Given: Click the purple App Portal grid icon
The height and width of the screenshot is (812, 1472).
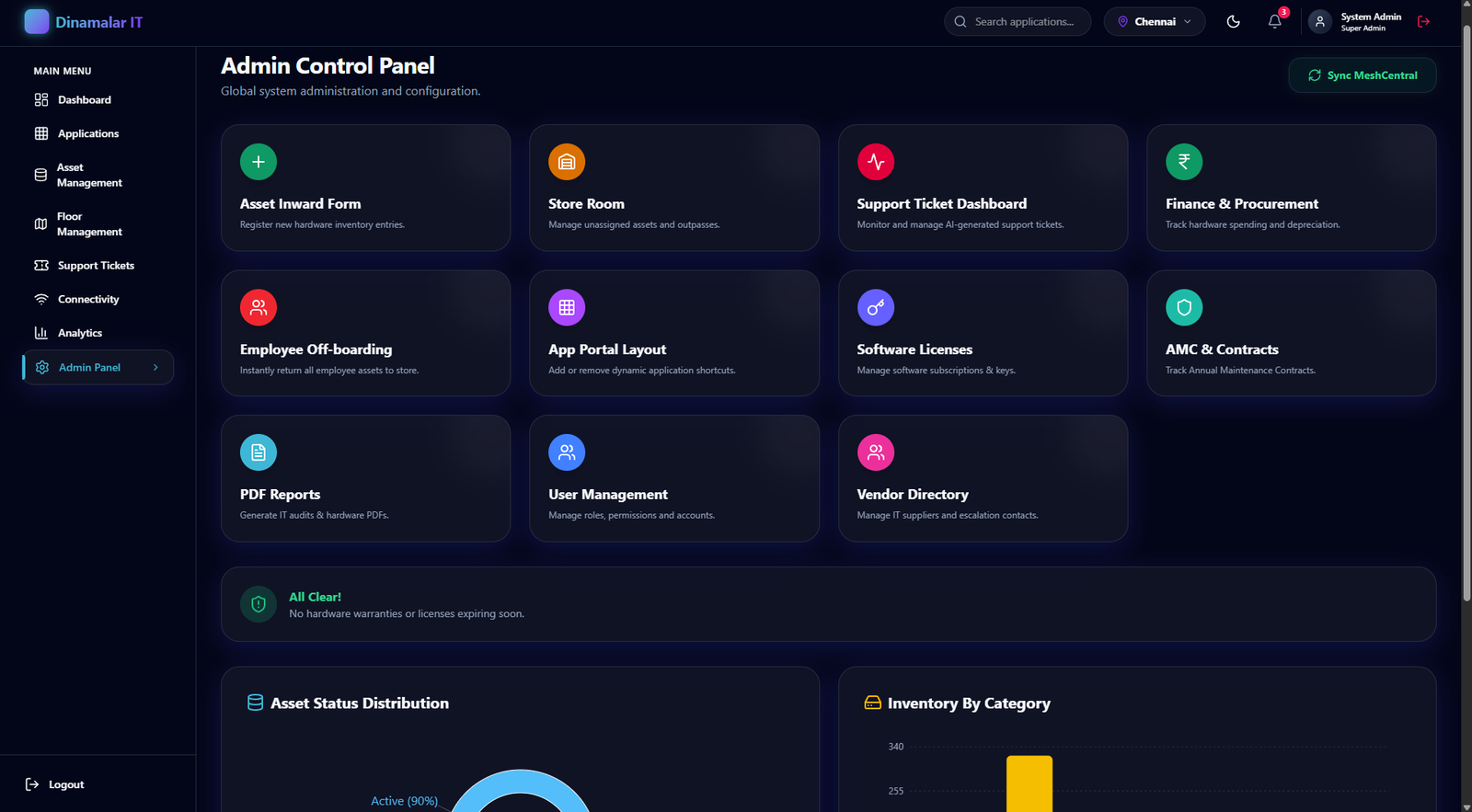Looking at the screenshot, I should (567, 307).
